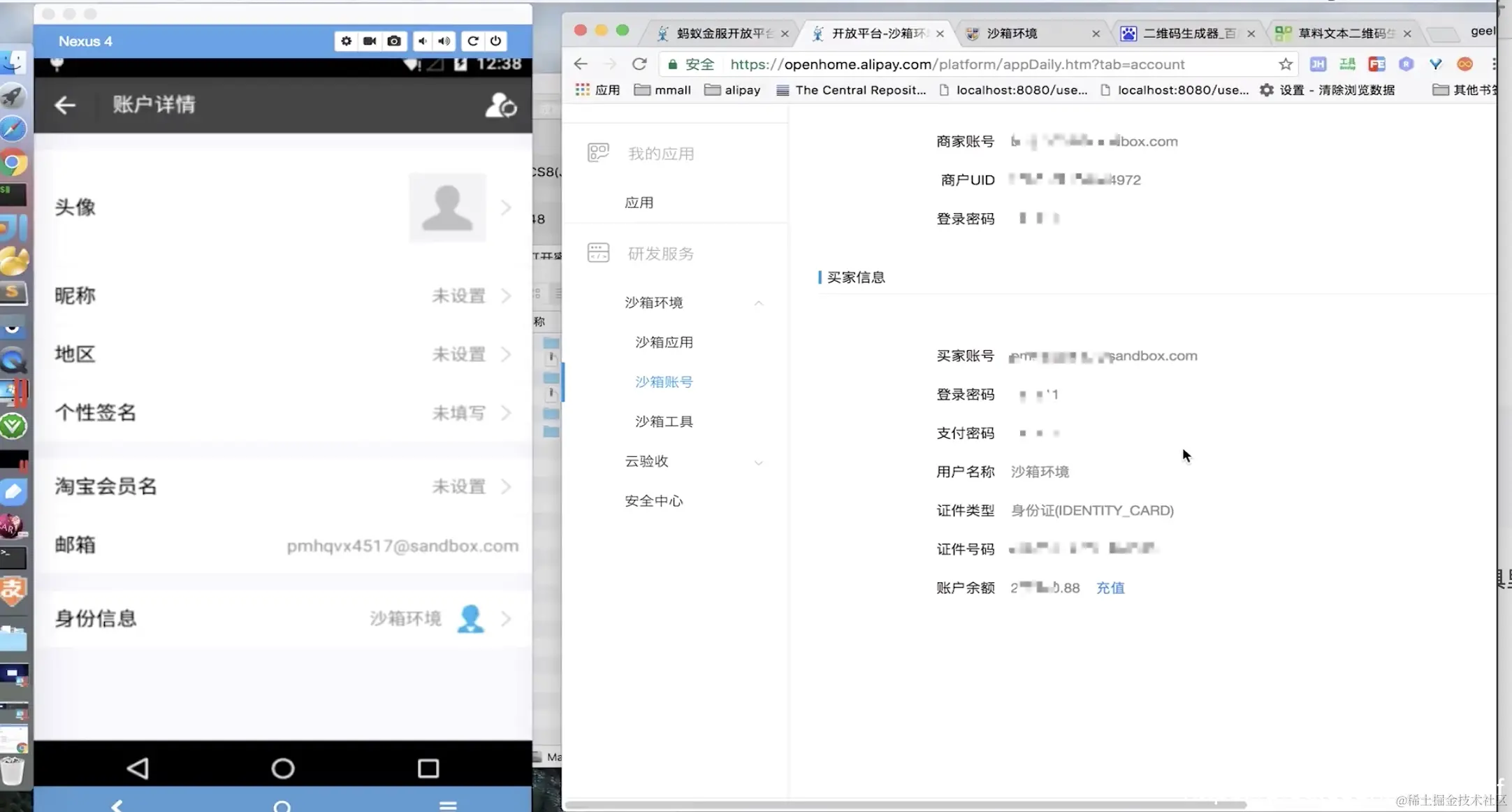Viewport: 1512px width, 812px height.
Task: Click the browser address bar URL
Action: pos(957,64)
